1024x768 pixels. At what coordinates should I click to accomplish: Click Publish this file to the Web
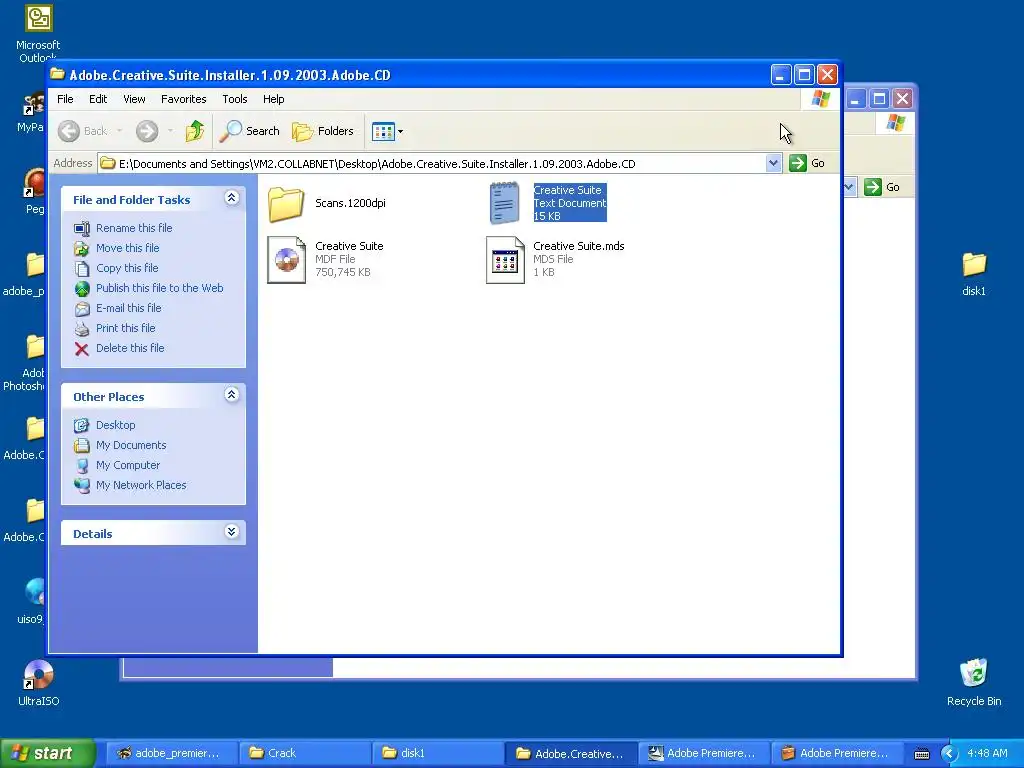pos(159,288)
